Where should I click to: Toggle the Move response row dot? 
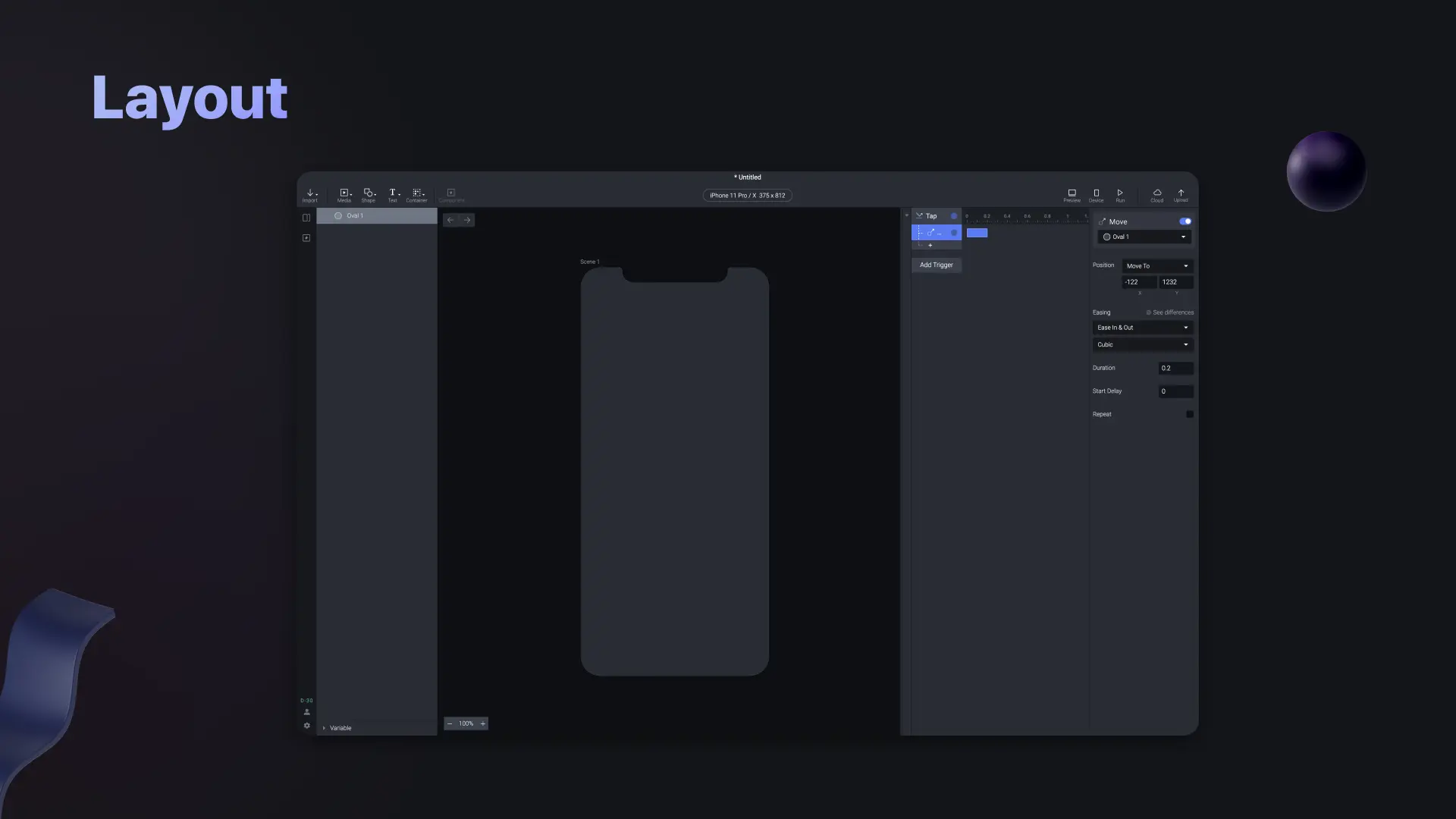[954, 233]
